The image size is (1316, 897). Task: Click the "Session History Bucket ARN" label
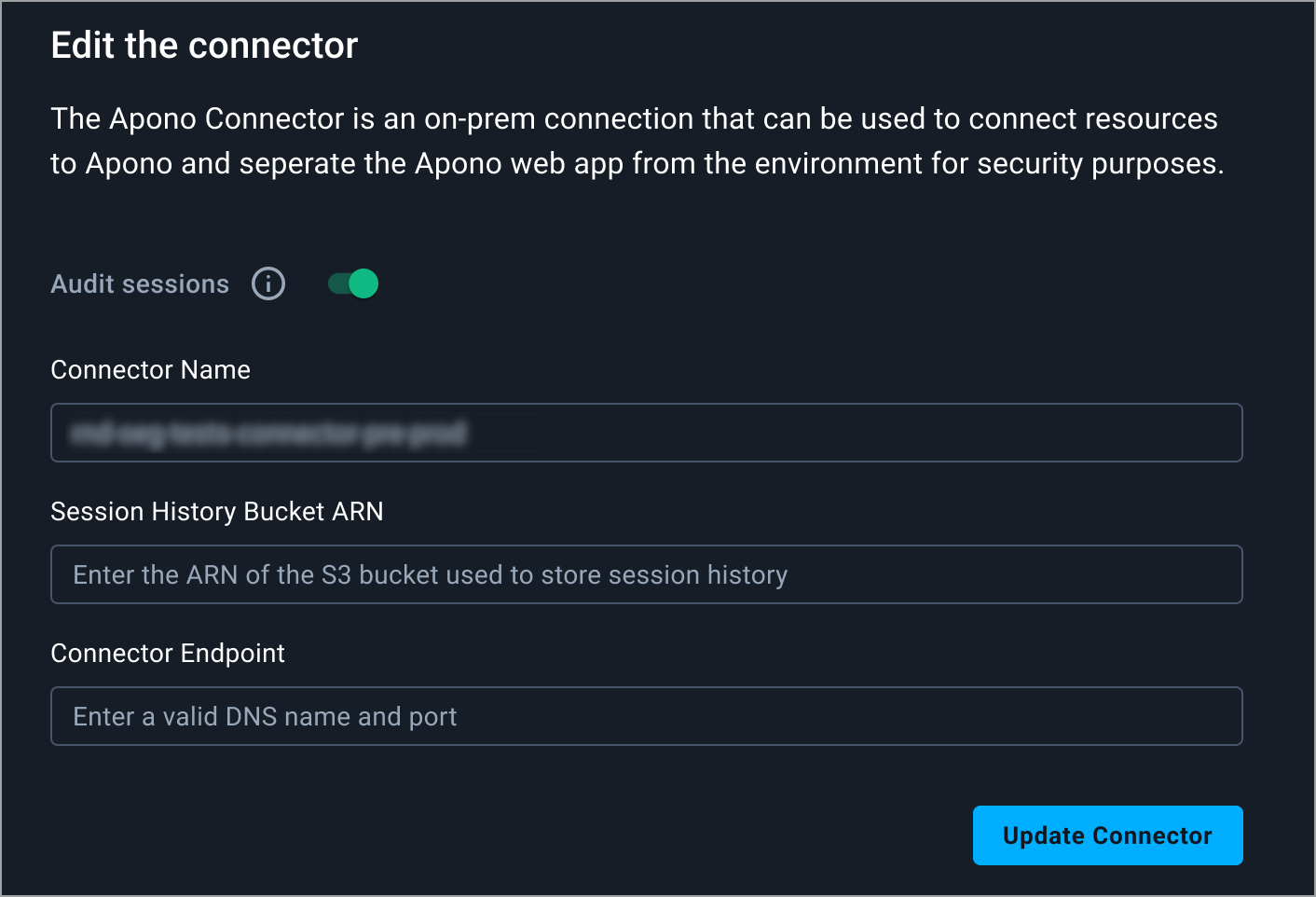click(x=217, y=512)
